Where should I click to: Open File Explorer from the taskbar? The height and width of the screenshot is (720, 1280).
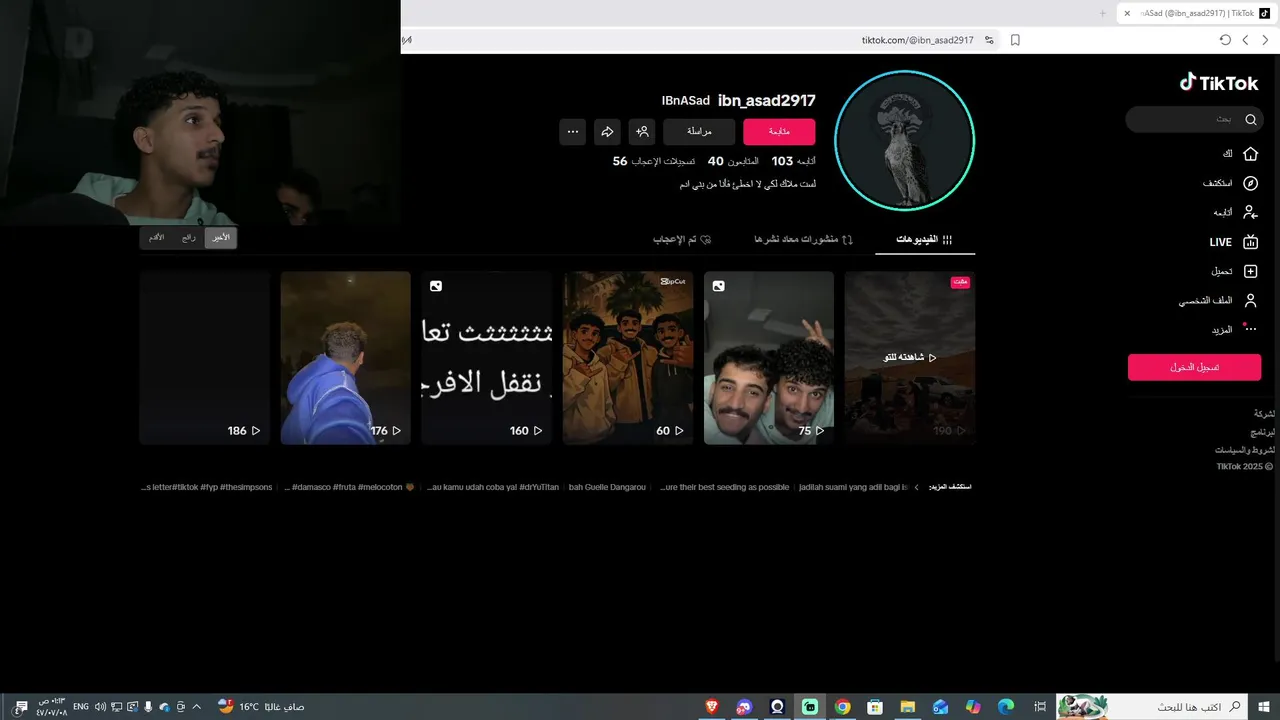coord(908,707)
